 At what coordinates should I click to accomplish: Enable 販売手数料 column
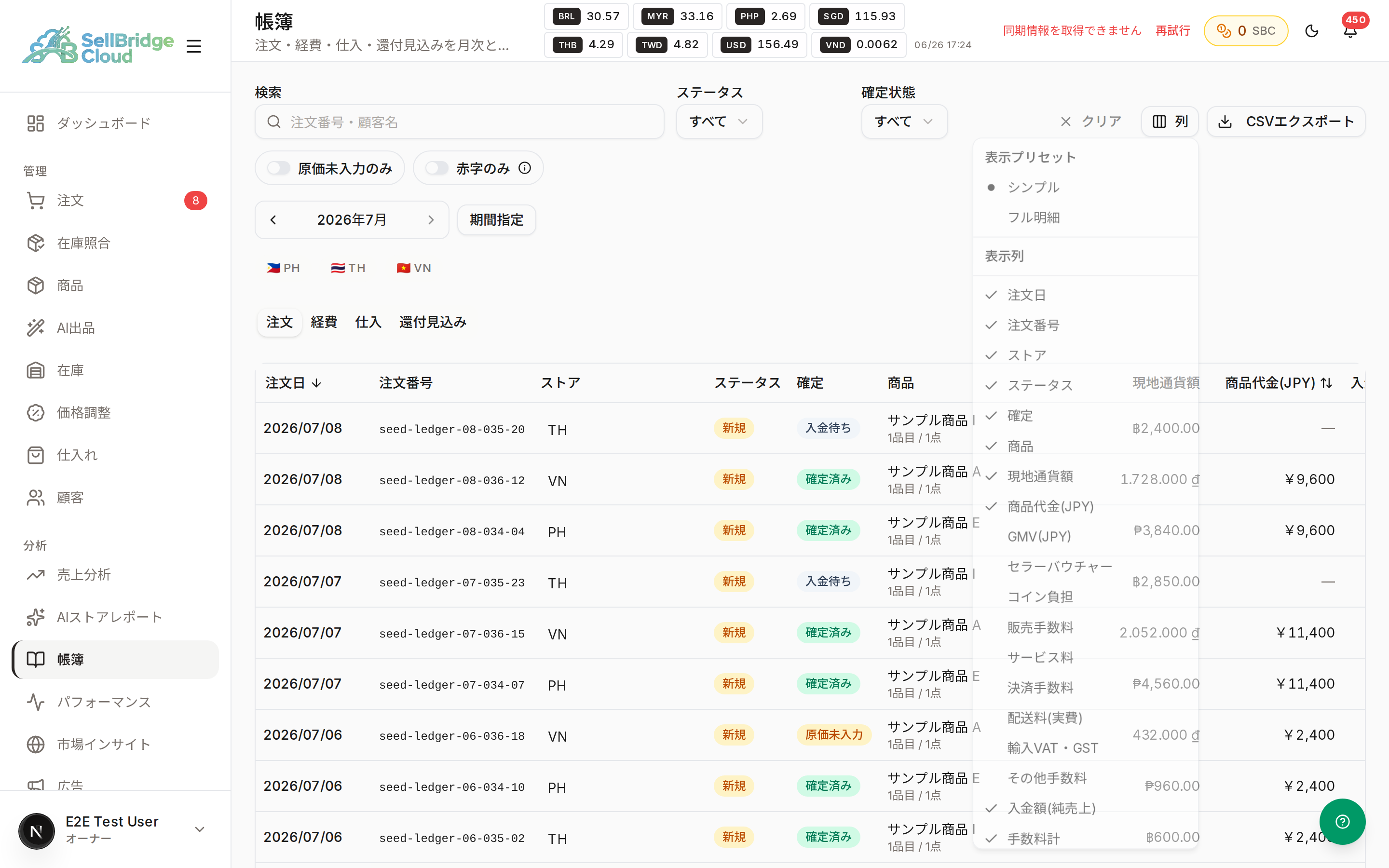point(1085,627)
